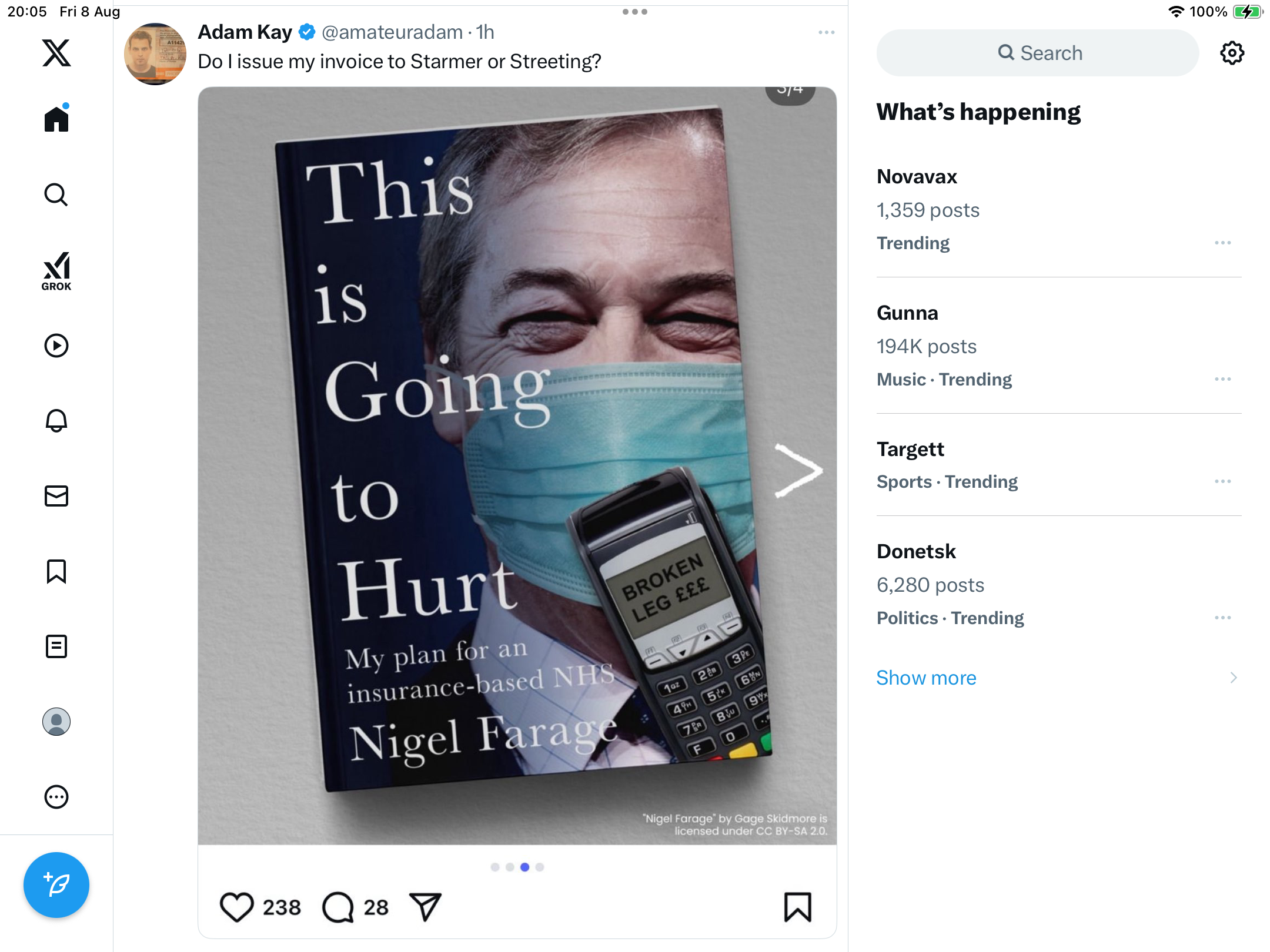Open options for the Novavax trend
This screenshot has width=1270, height=952.
[1222, 243]
